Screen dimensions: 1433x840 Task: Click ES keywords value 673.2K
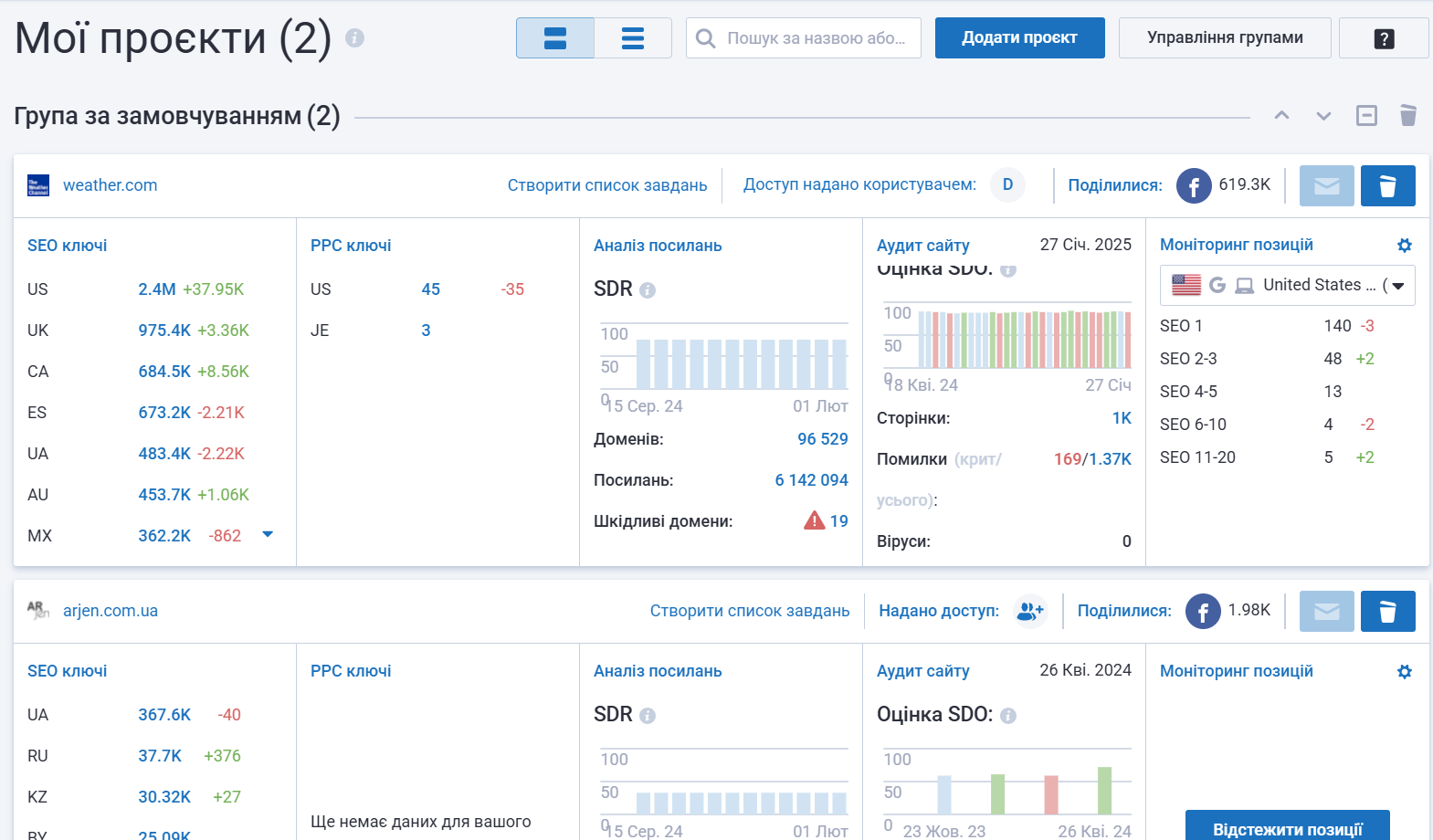point(164,413)
